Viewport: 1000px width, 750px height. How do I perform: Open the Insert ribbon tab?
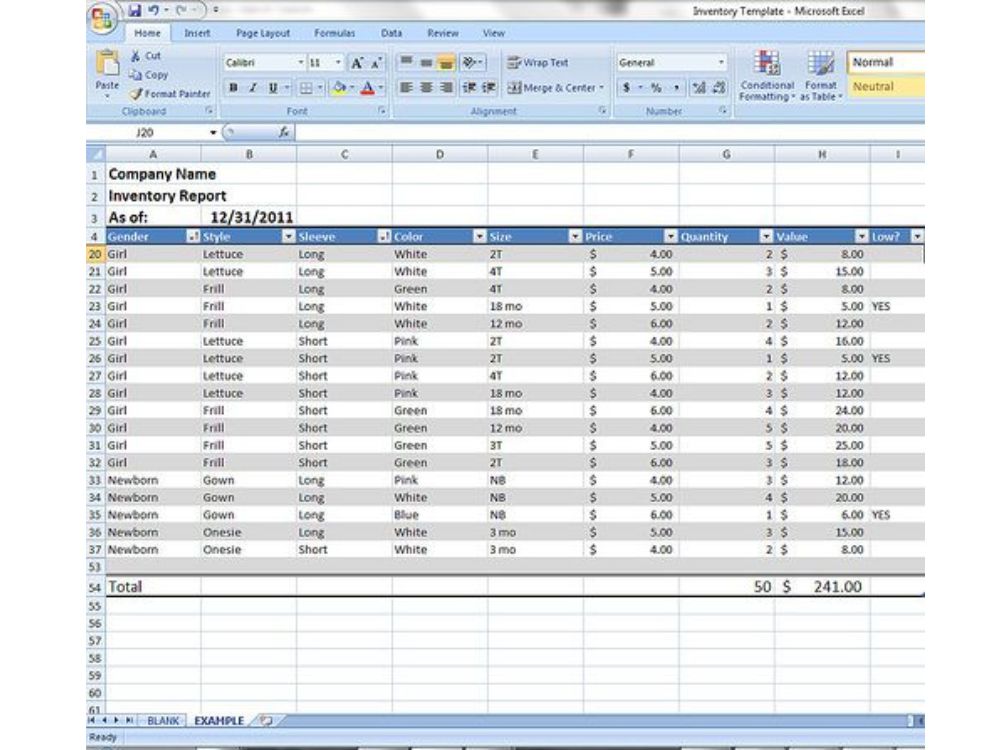tap(197, 33)
